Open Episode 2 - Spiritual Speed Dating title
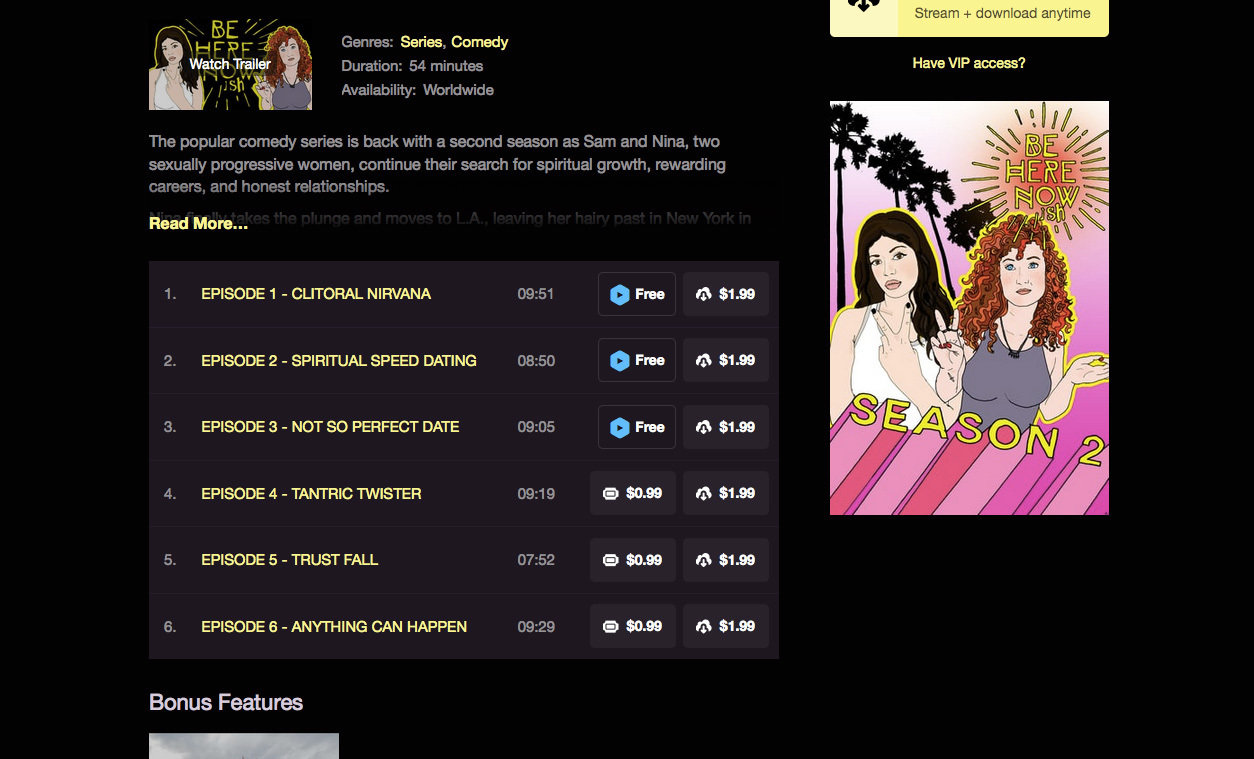 [339, 361]
